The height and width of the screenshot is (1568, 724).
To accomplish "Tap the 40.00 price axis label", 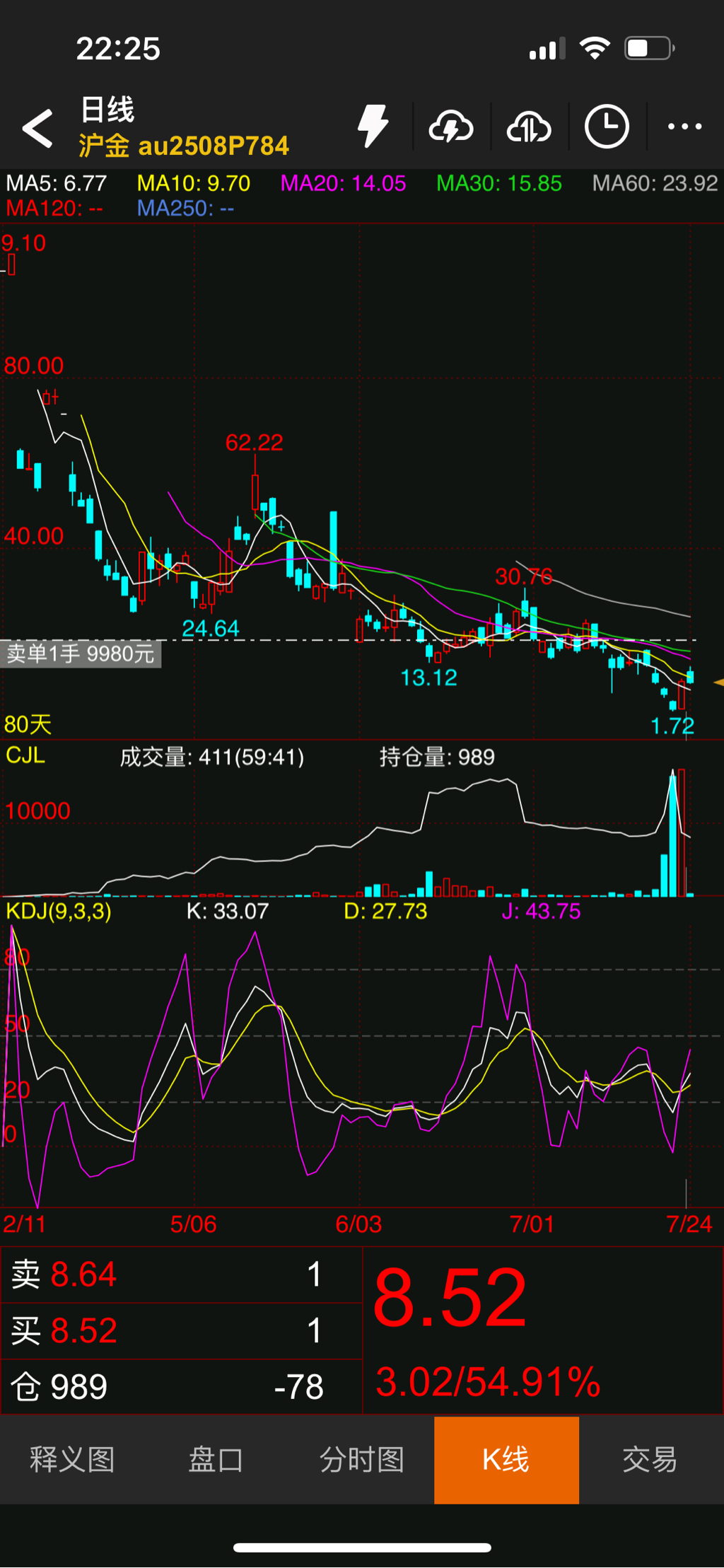I will pyautogui.click(x=34, y=536).
